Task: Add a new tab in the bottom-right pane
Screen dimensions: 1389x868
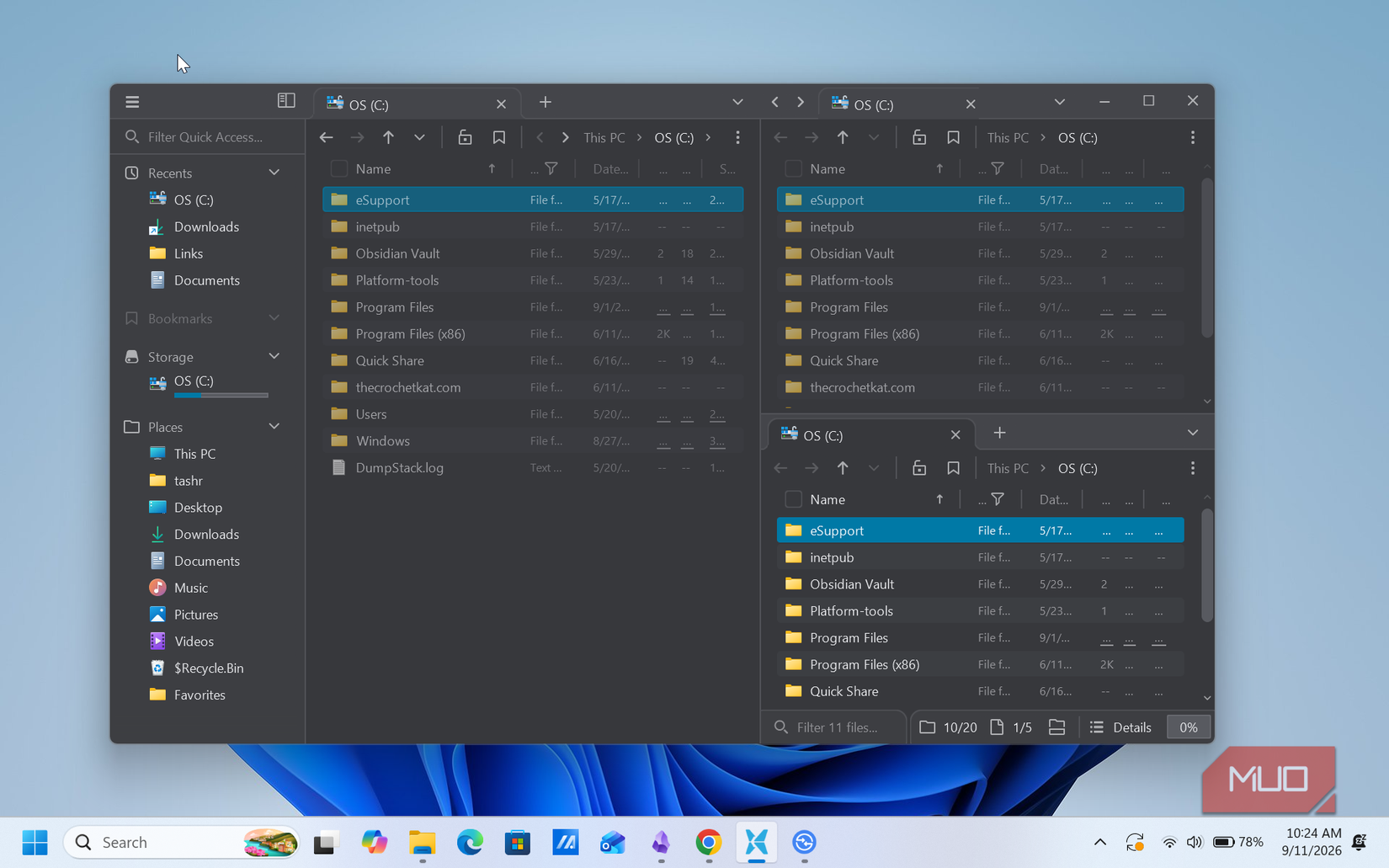Action: click(999, 433)
